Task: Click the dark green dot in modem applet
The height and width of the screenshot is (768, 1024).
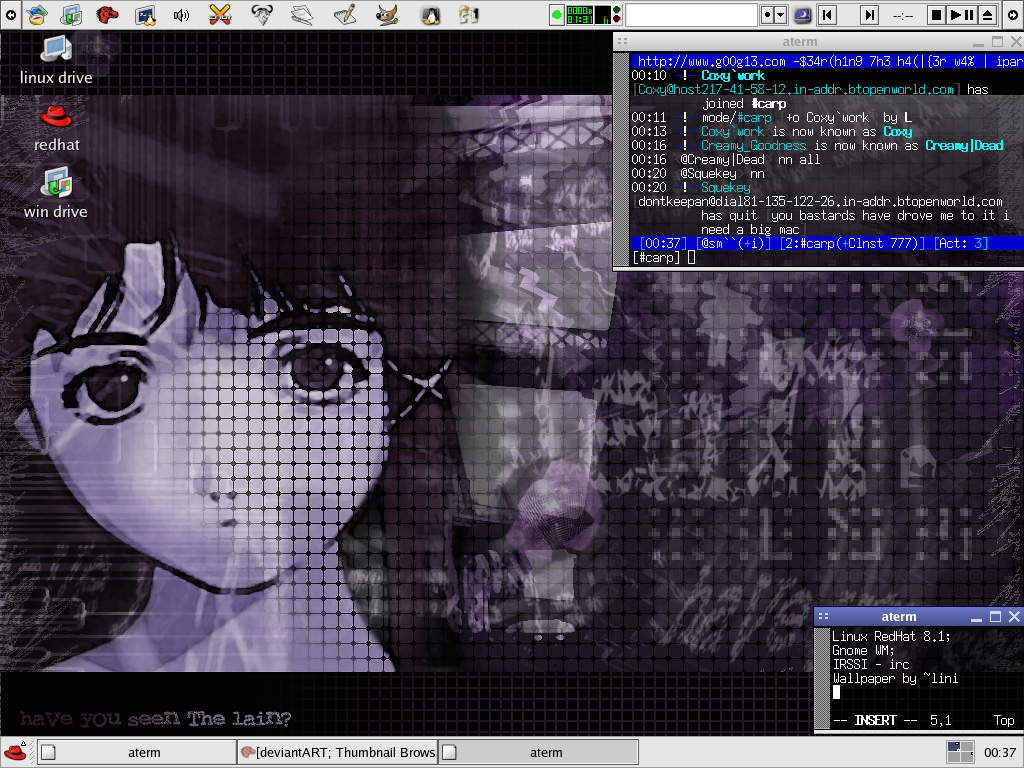Action: (616, 10)
